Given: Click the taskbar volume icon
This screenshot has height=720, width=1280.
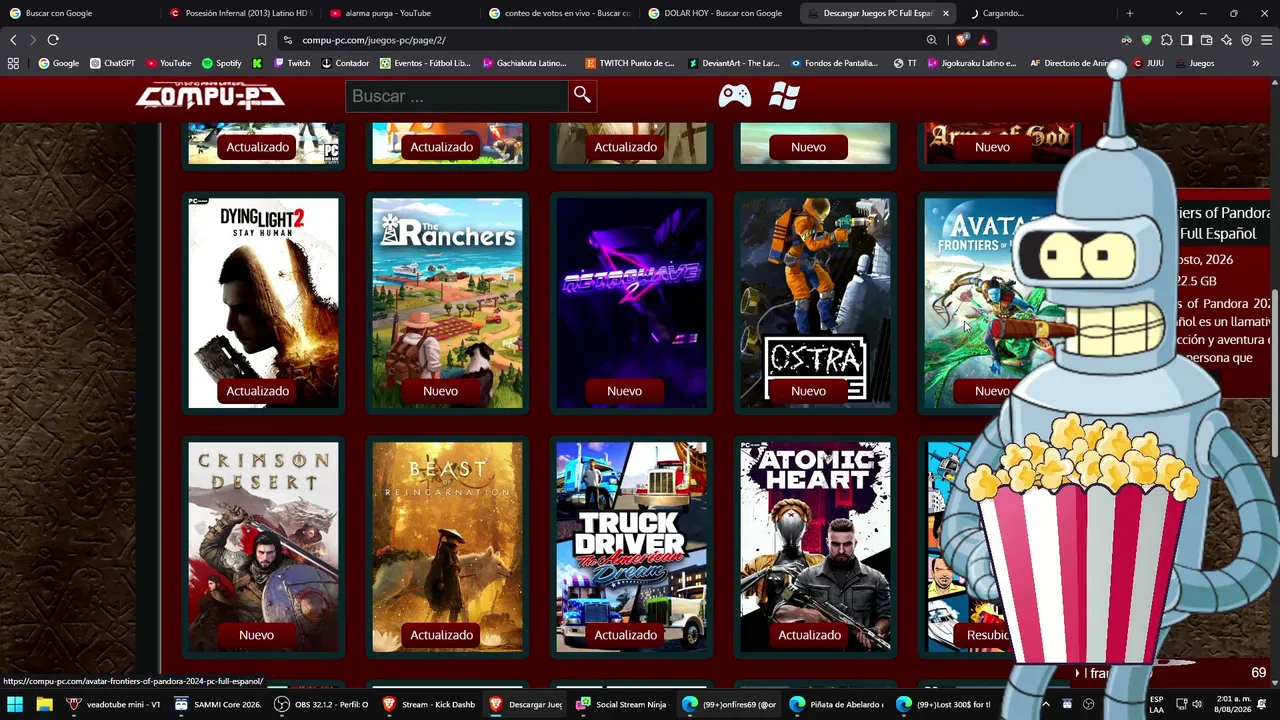Looking at the screenshot, I should (1198, 704).
